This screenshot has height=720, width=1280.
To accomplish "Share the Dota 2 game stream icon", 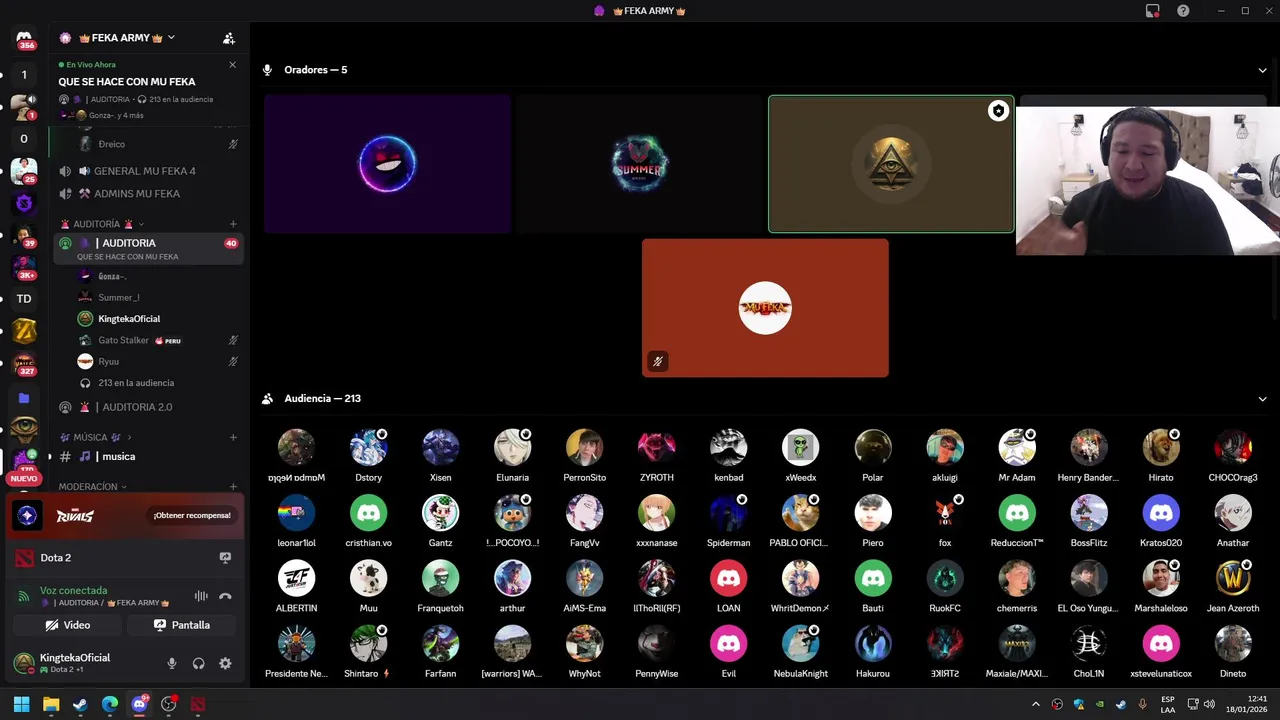I will pos(225,558).
